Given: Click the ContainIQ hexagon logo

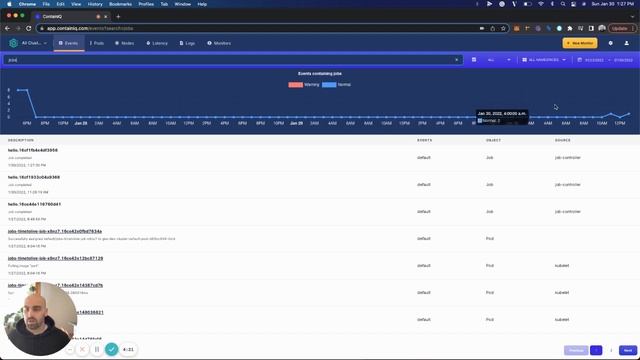Looking at the screenshot, I should [x=13, y=43].
